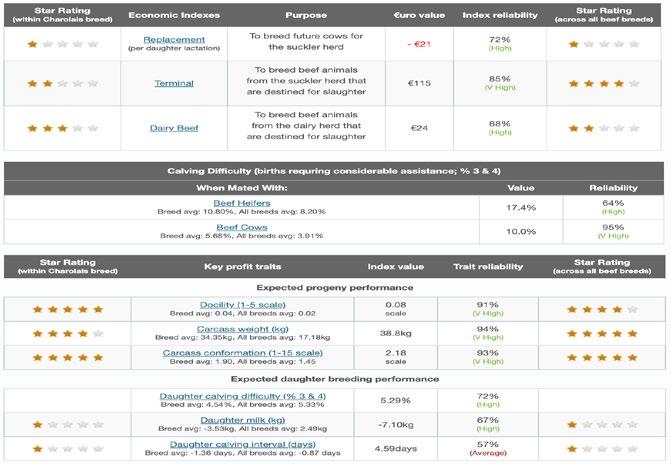Open the Replacement economic index link

[x=174, y=40]
